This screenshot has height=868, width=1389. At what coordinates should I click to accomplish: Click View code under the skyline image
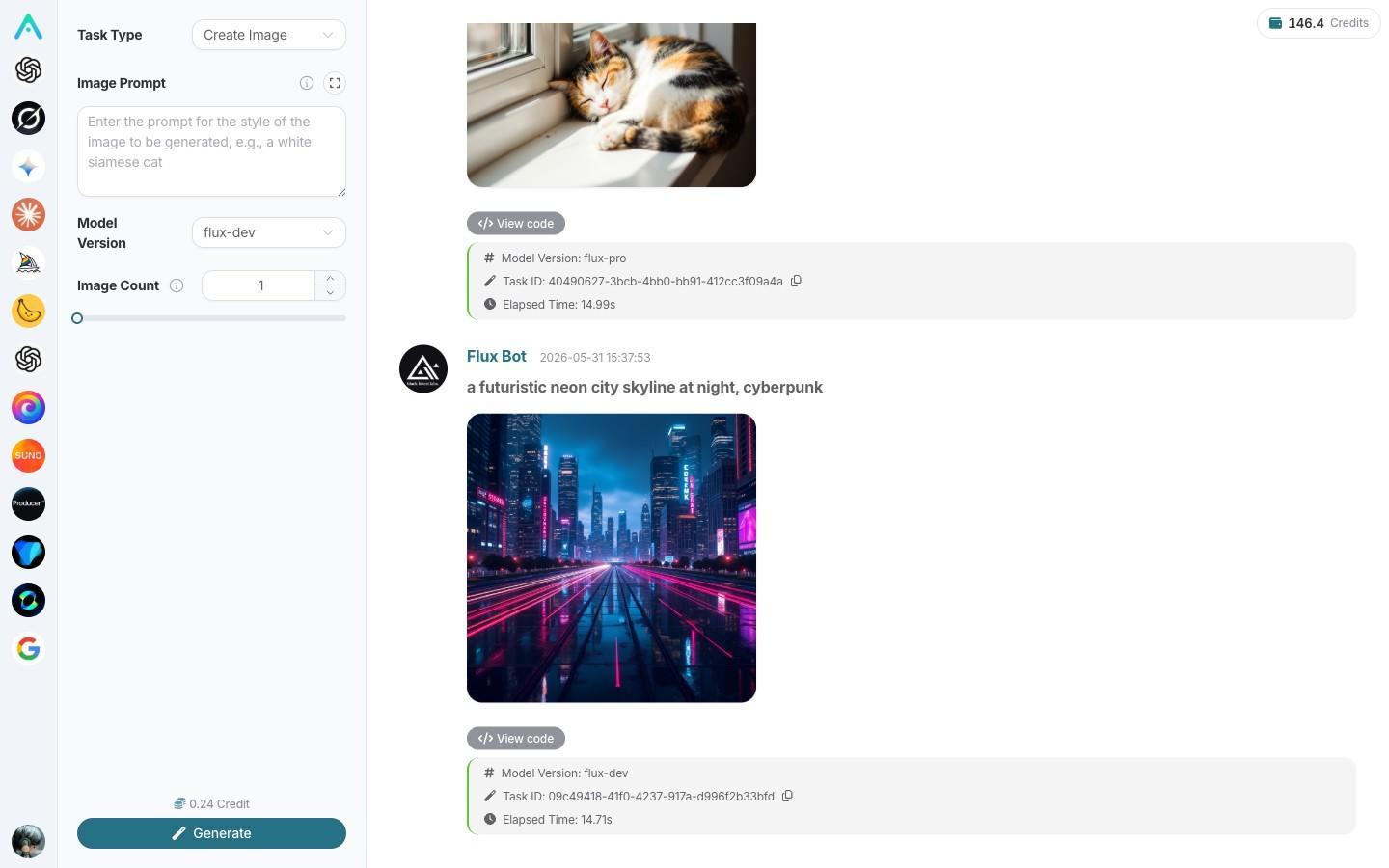point(516,738)
